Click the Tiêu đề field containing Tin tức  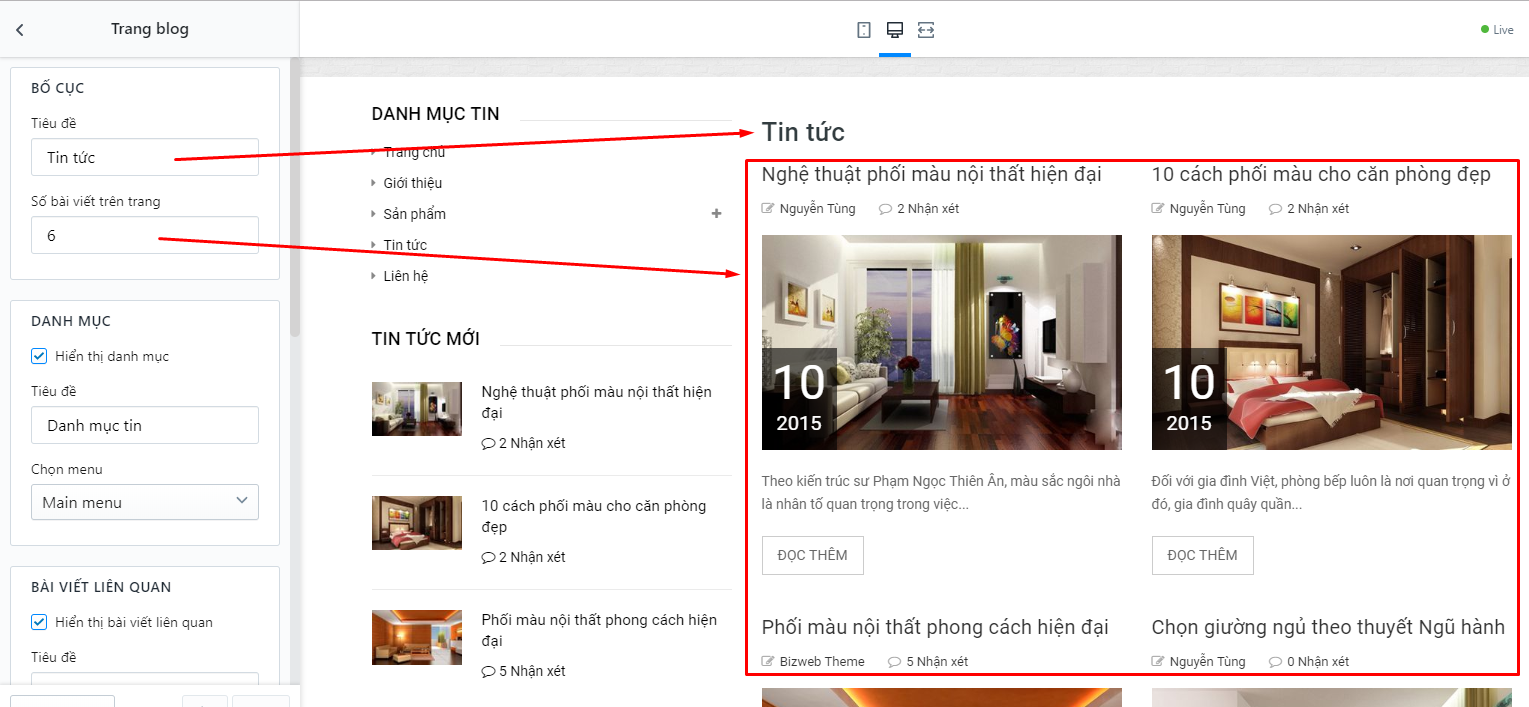tap(145, 157)
